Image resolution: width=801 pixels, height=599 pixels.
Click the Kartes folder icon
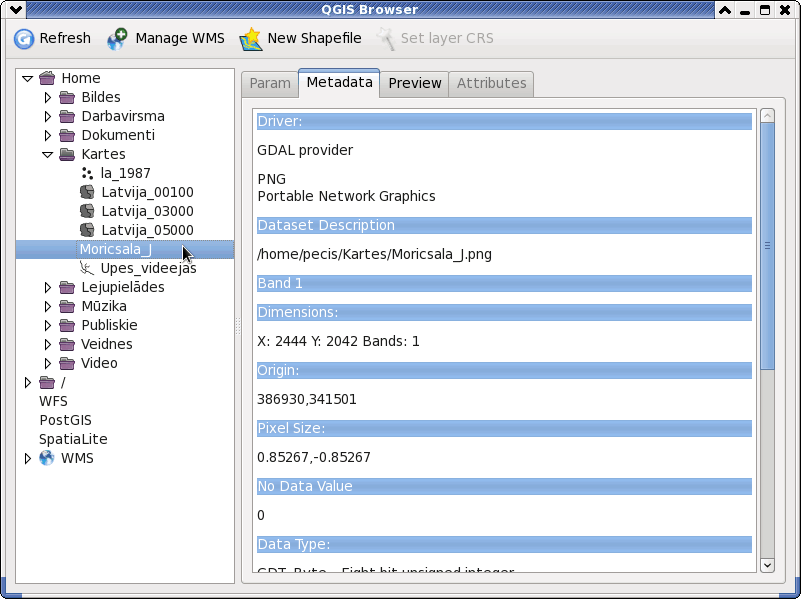pyautogui.click(x=67, y=154)
